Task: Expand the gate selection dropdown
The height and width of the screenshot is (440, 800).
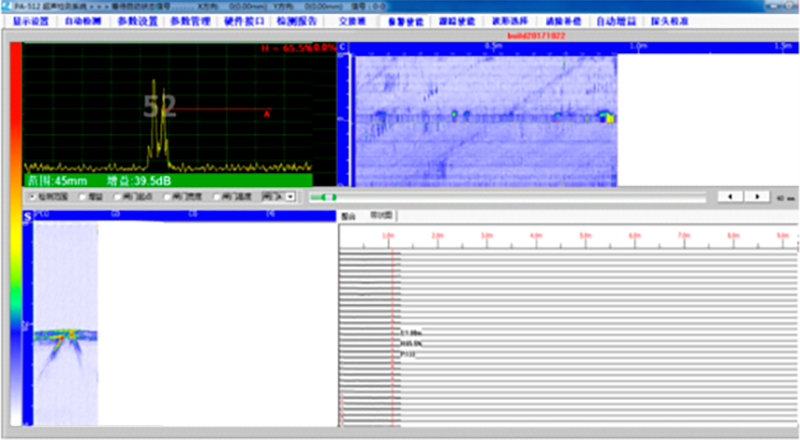Action: pos(290,197)
